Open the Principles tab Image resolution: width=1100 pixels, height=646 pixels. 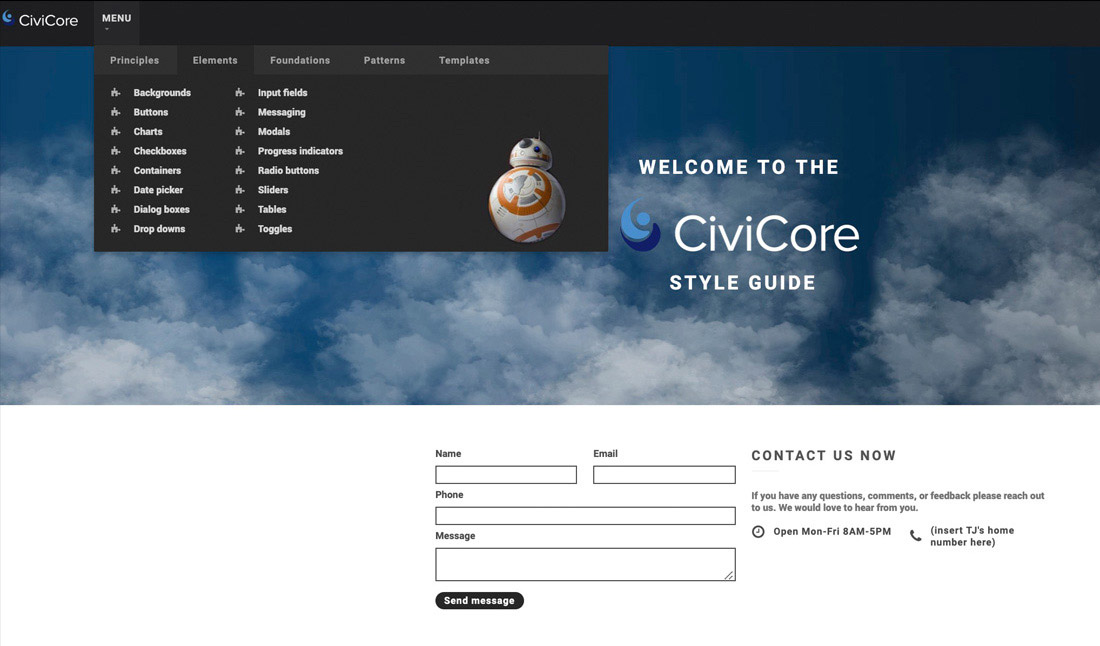(x=134, y=61)
